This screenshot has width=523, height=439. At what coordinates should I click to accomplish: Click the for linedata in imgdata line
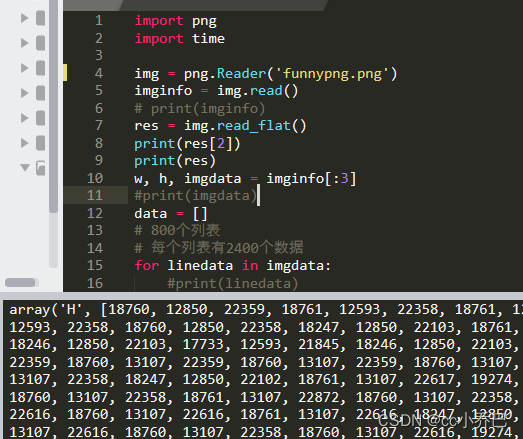point(232,266)
